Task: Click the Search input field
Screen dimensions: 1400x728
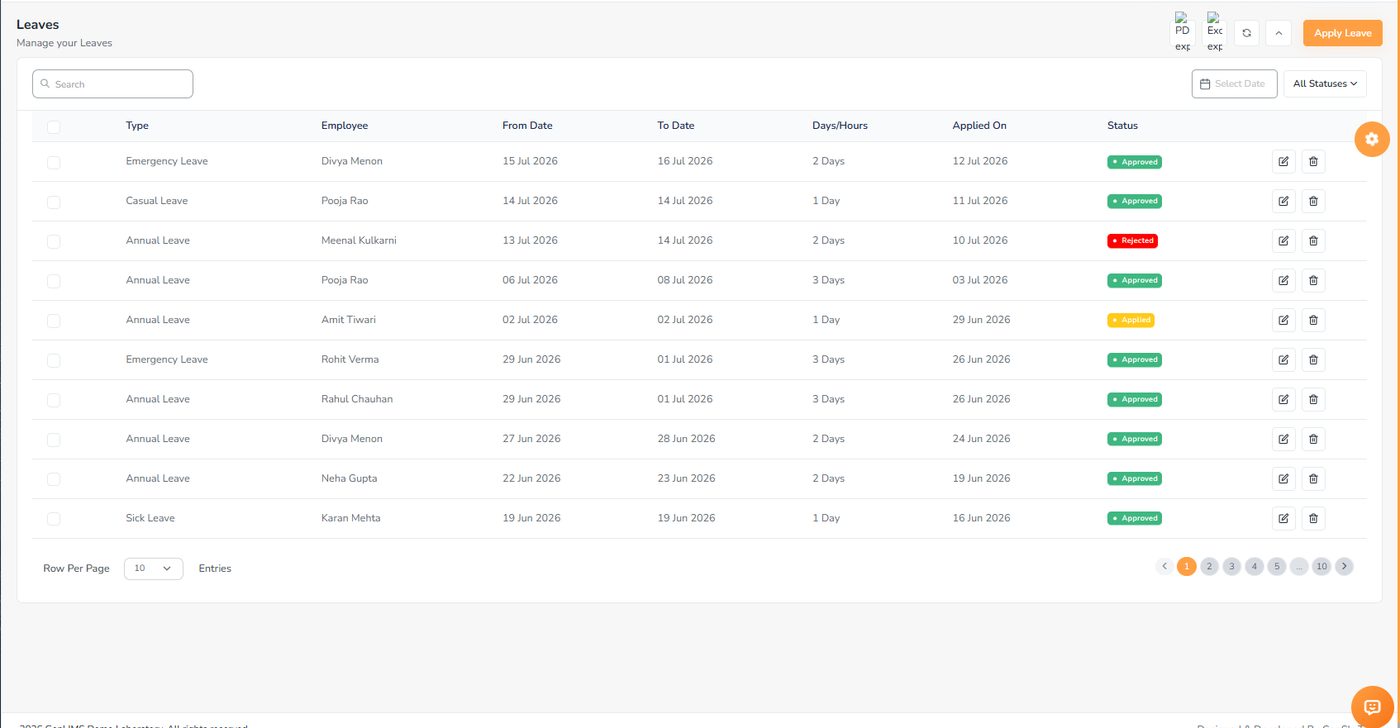Action: coord(113,84)
